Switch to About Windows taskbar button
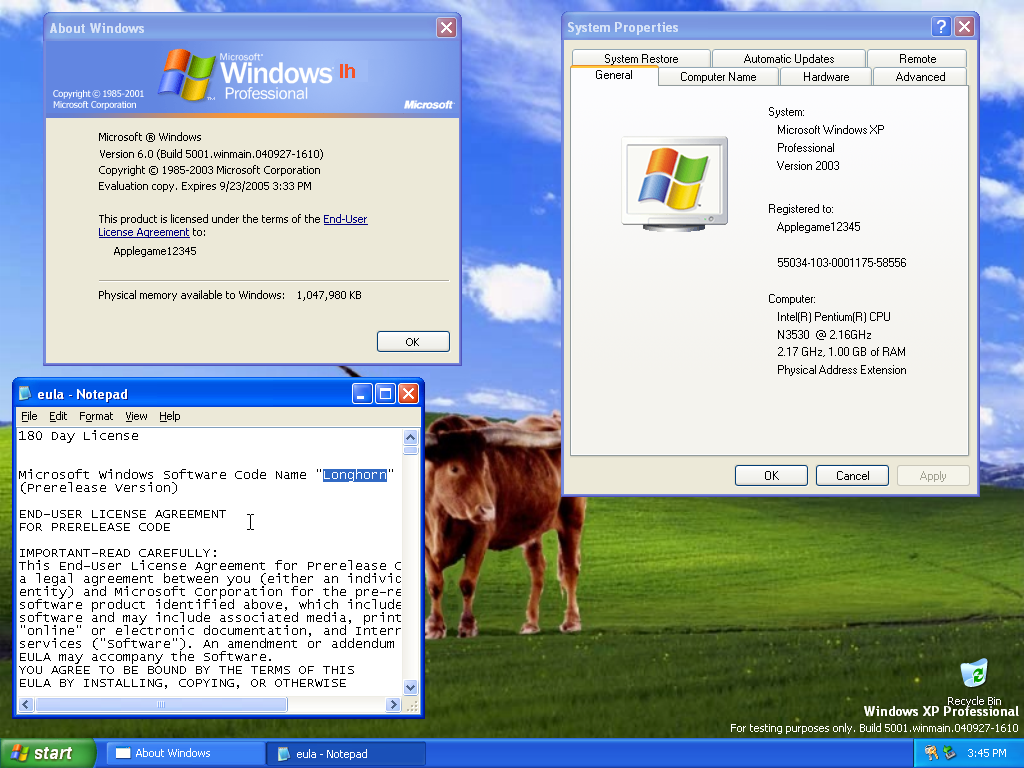Viewport: 1024px width, 768px height. (185, 753)
